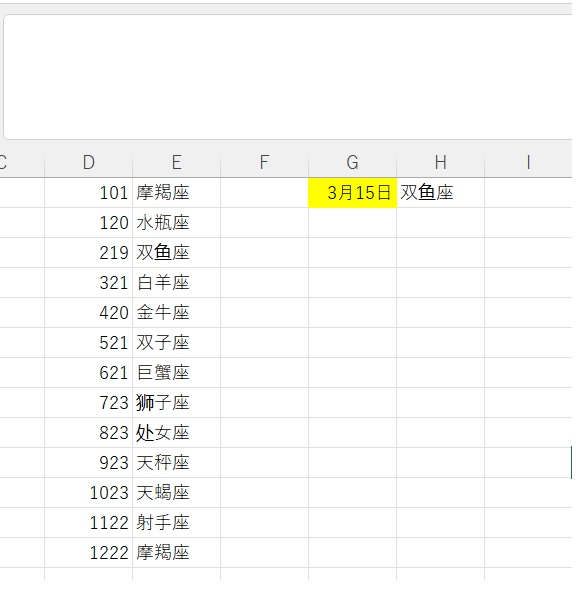This screenshot has height=589, width=576.
Task: Click the 射手座 cell
Action: point(177,523)
